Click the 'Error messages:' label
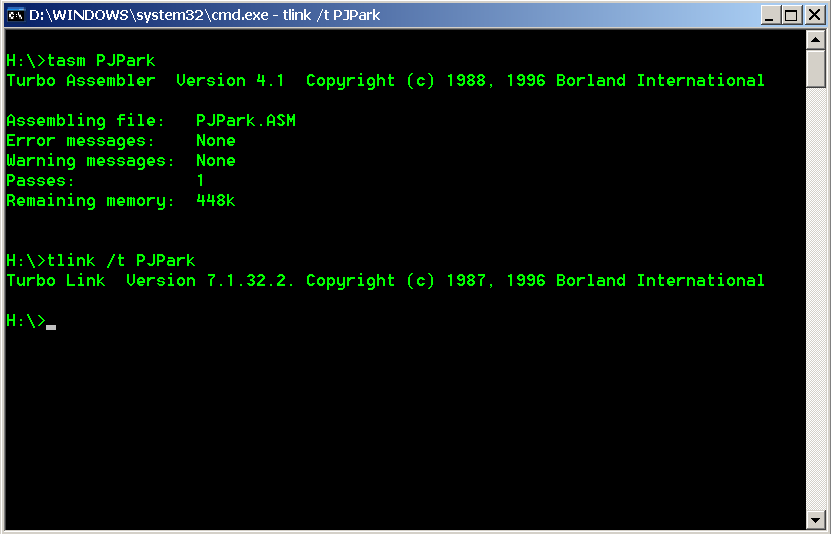831x534 pixels. [81, 141]
